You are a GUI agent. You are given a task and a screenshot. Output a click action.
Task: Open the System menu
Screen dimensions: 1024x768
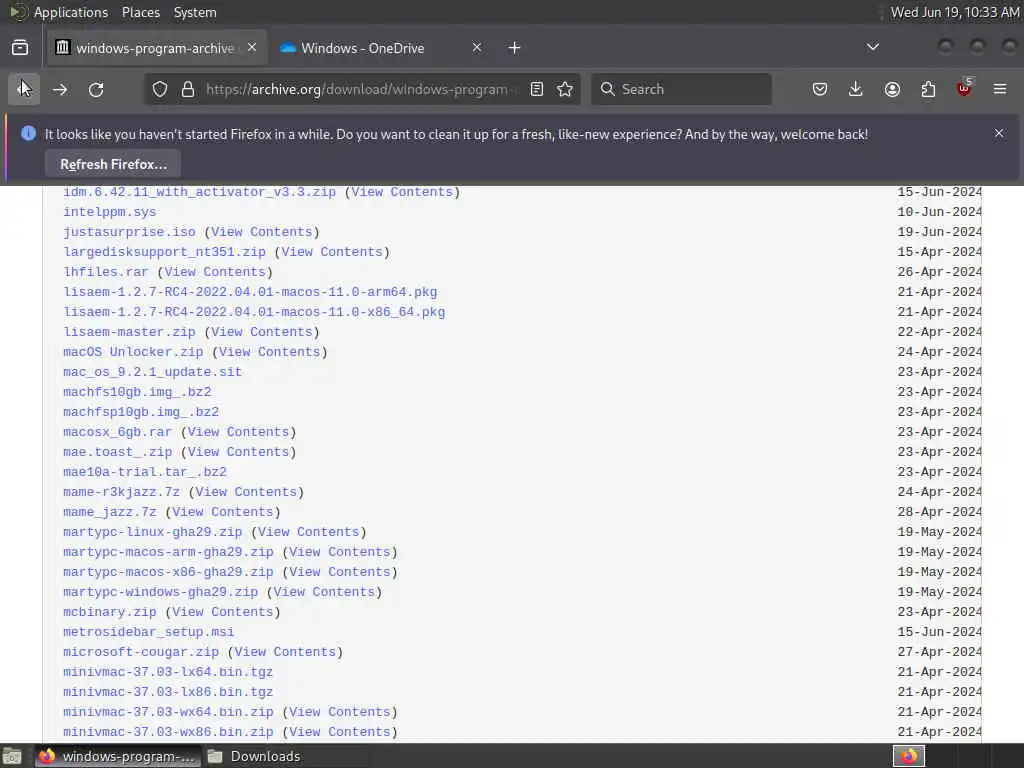click(x=195, y=12)
